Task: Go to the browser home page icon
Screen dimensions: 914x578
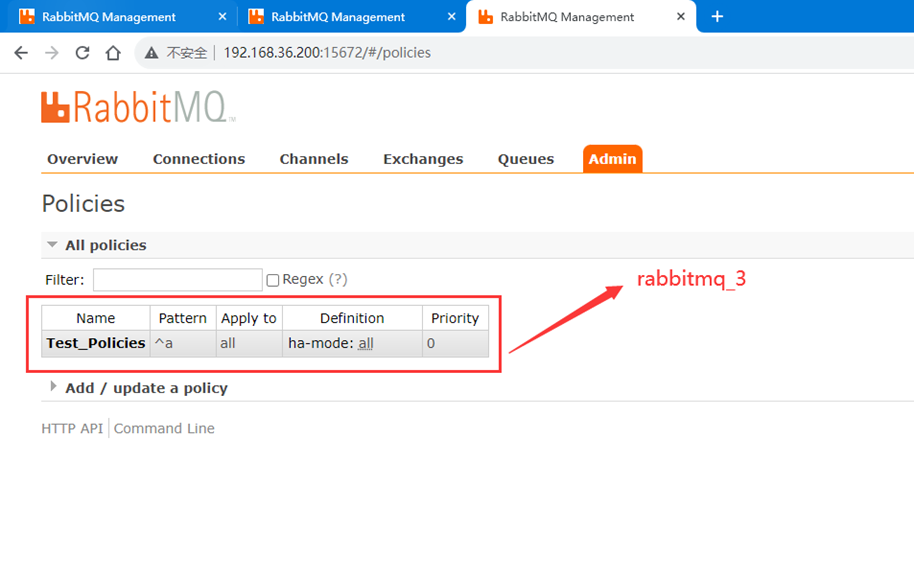Action: point(113,53)
